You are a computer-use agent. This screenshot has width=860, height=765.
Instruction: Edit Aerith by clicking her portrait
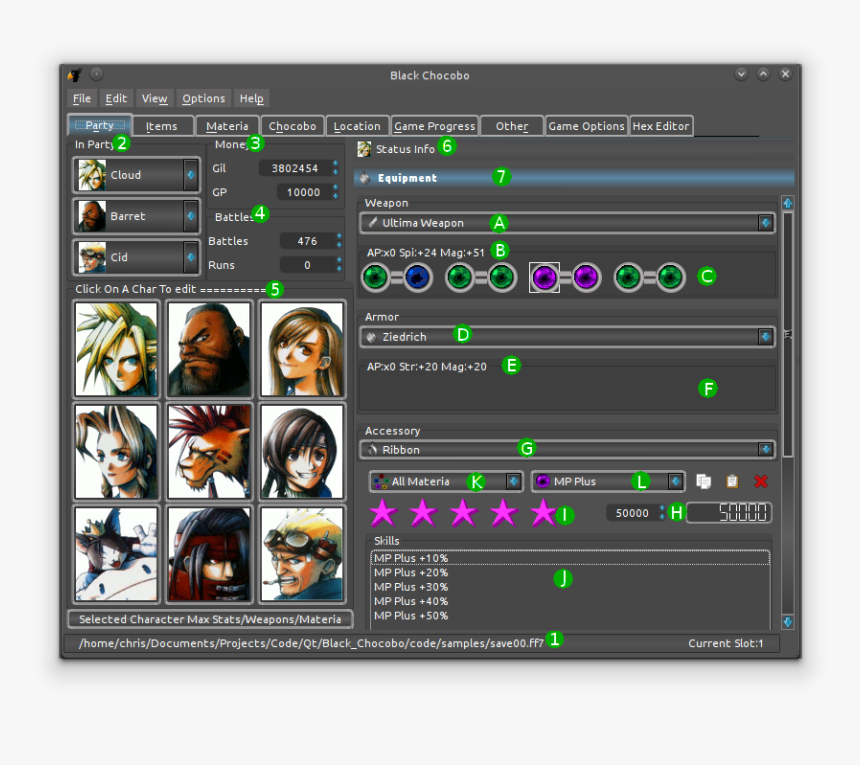pyautogui.click(x=116, y=452)
